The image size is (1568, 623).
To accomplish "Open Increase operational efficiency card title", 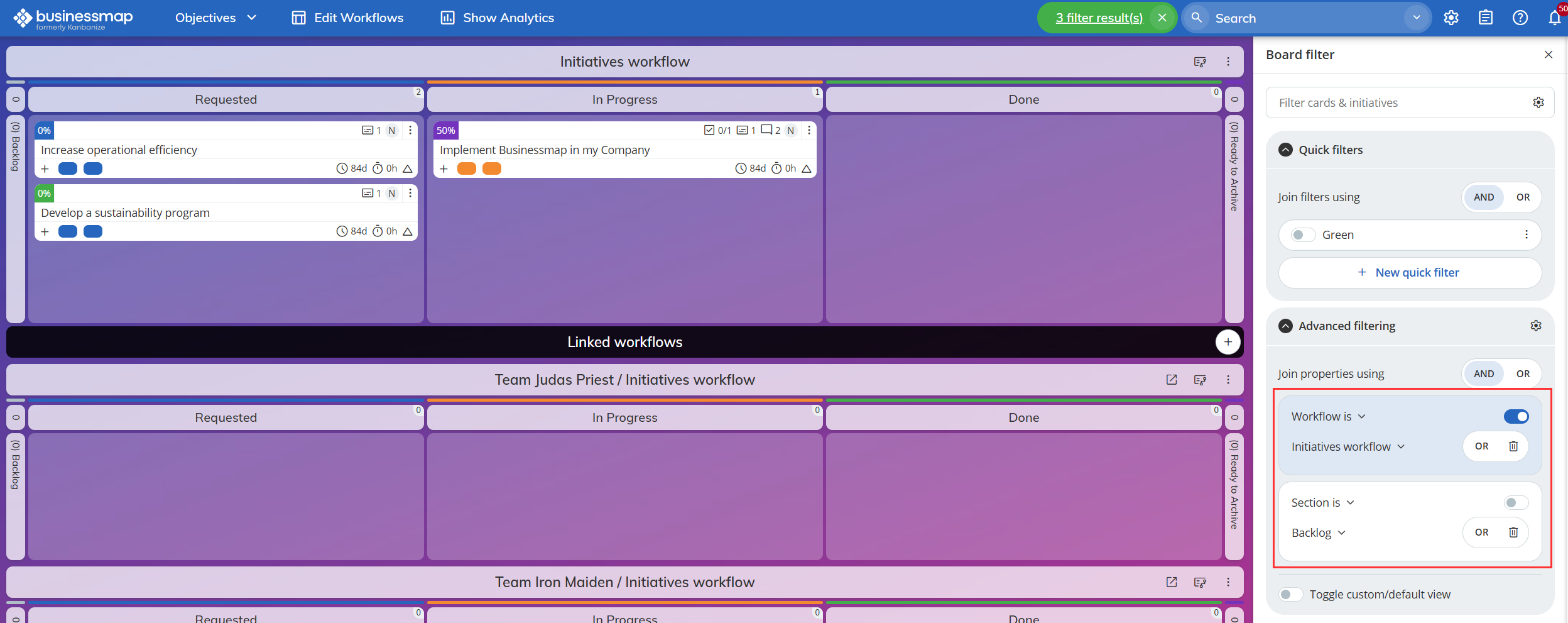I will pos(119,150).
